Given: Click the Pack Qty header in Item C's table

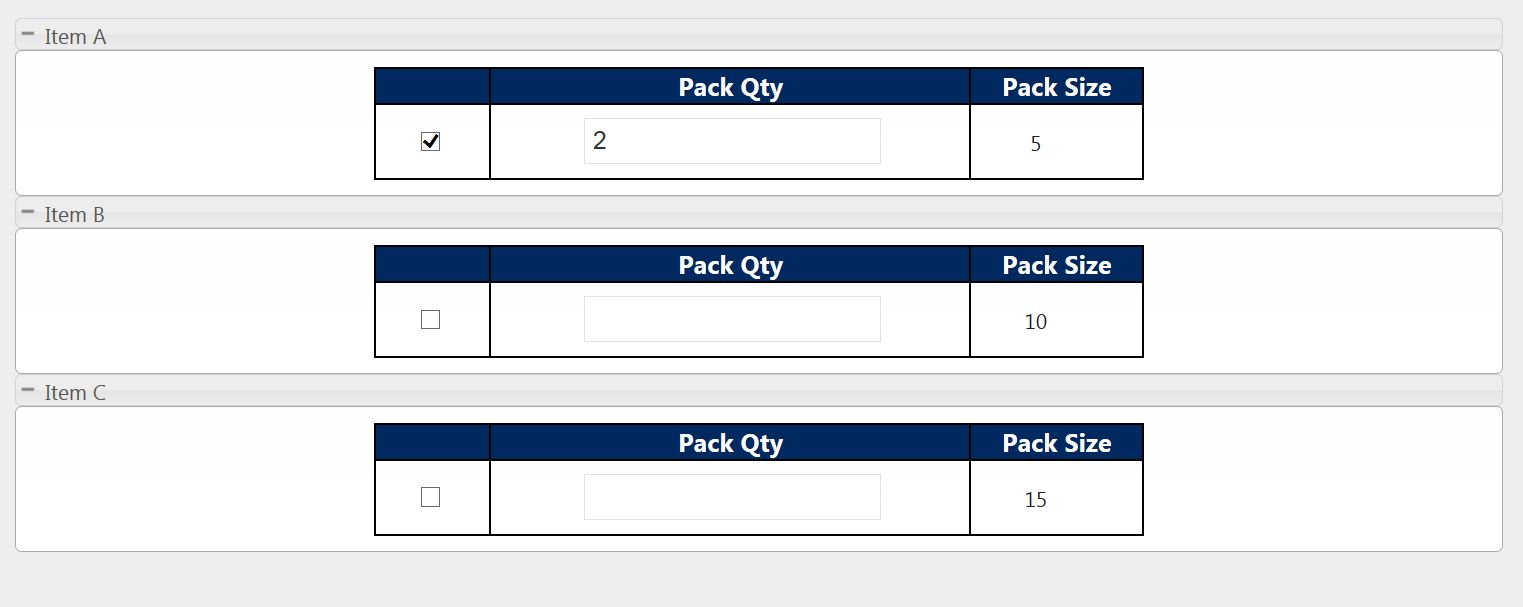Looking at the screenshot, I should tap(729, 443).
